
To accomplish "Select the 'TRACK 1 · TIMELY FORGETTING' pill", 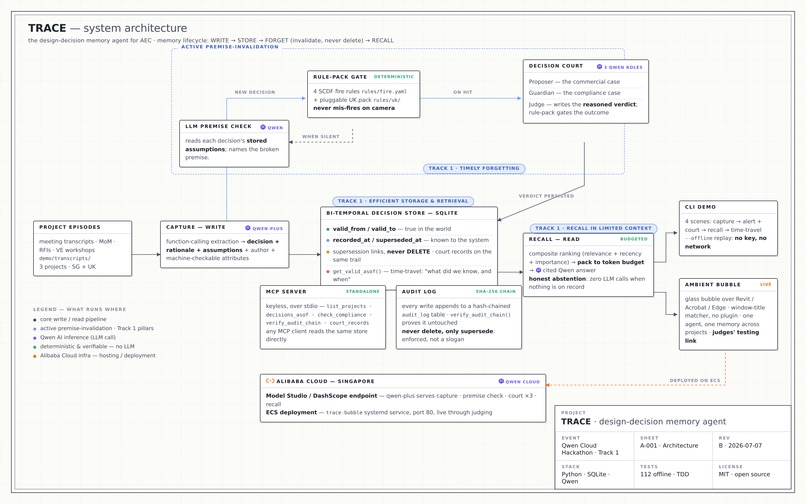I will [x=474, y=168].
